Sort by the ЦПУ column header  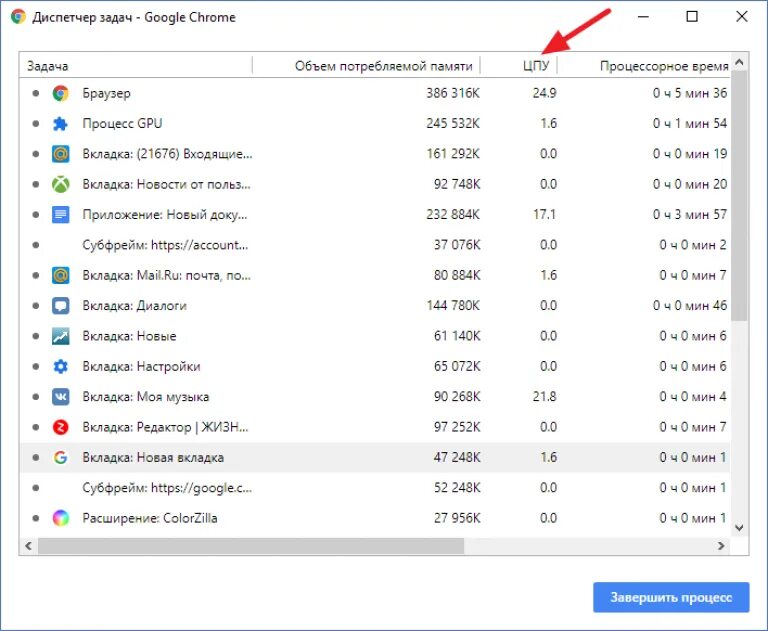point(519,66)
